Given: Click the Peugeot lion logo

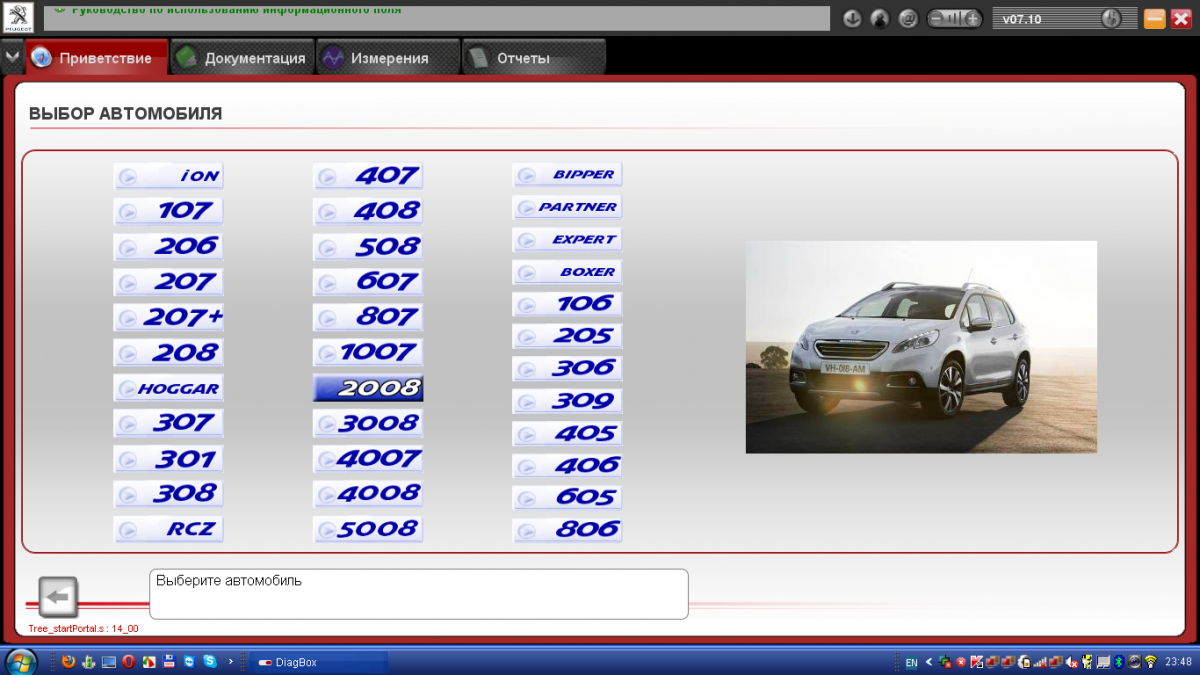Looking at the screenshot, I should pos(20,18).
